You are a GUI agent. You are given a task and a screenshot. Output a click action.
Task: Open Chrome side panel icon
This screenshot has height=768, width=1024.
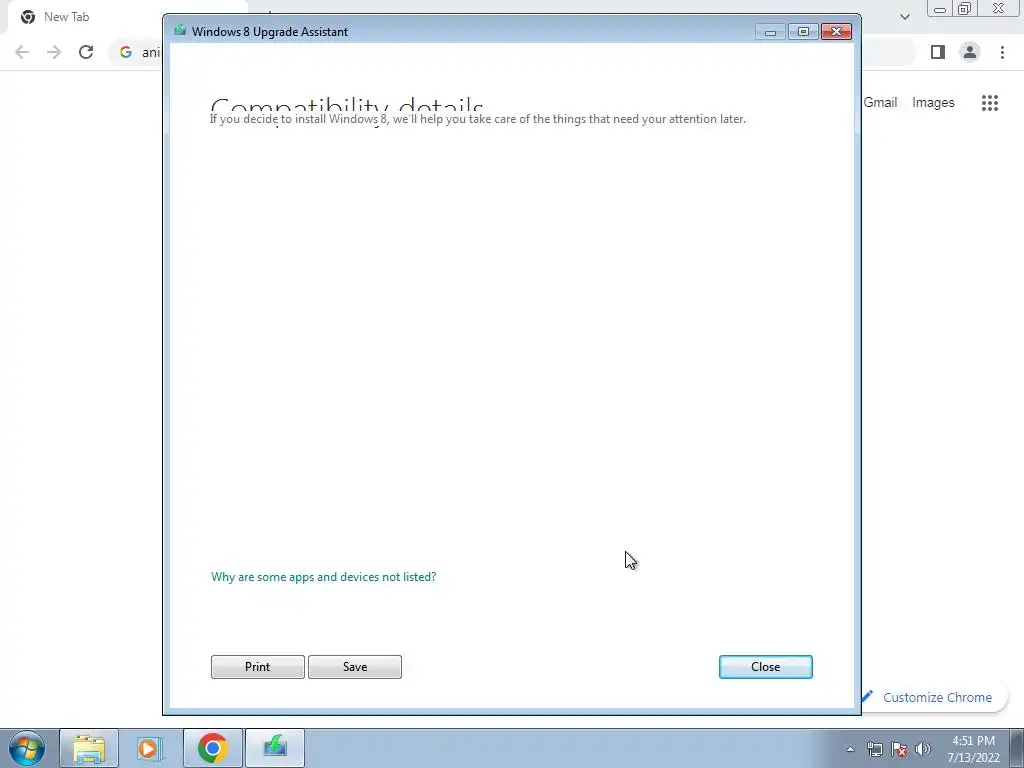938,52
